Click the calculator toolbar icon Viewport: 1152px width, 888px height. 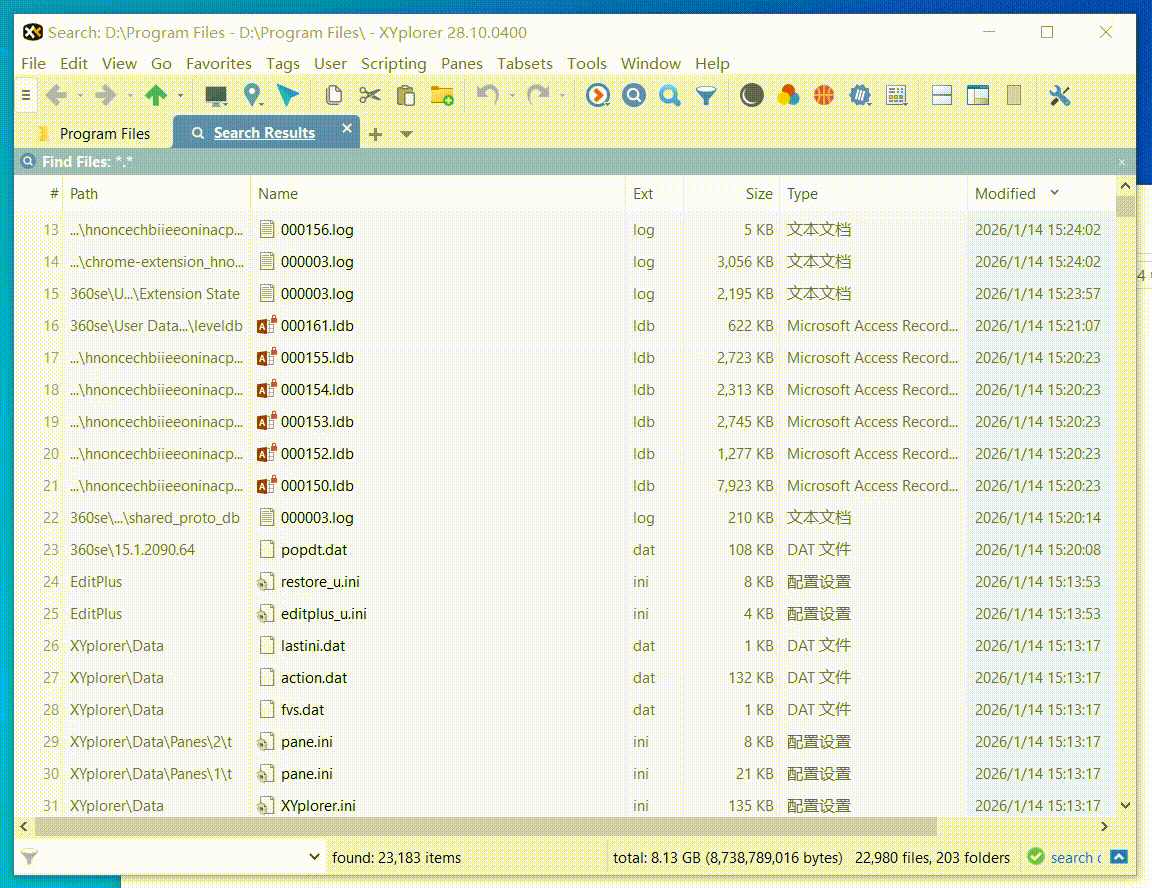pos(896,95)
